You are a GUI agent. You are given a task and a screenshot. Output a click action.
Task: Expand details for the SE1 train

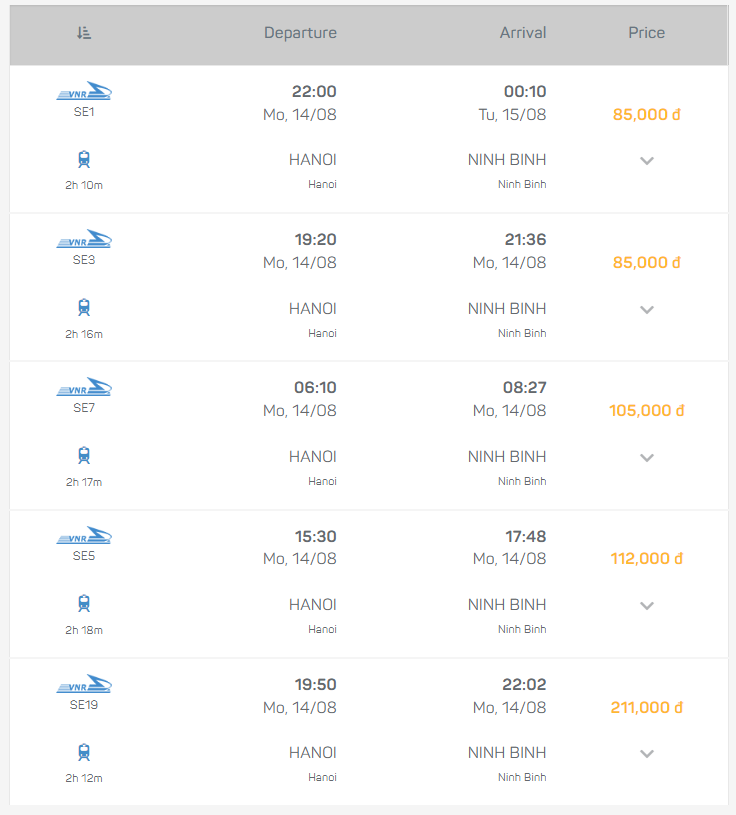tap(647, 161)
